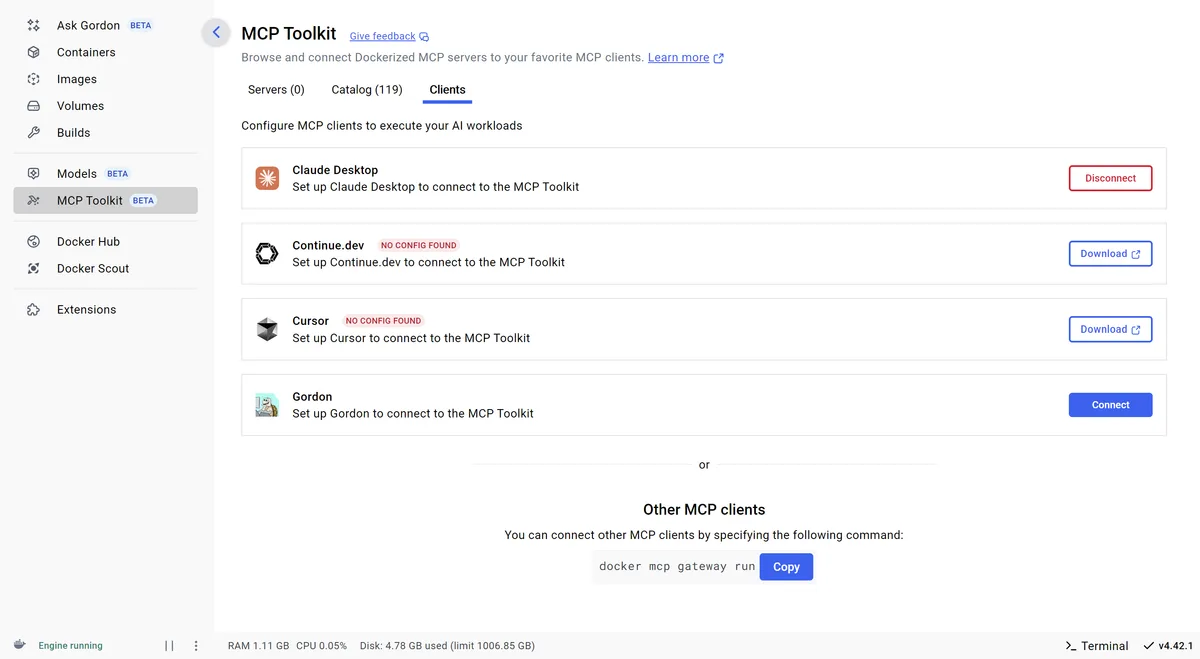Copy the docker mcp gateway command
The width and height of the screenshot is (1200, 659).
point(786,567)
